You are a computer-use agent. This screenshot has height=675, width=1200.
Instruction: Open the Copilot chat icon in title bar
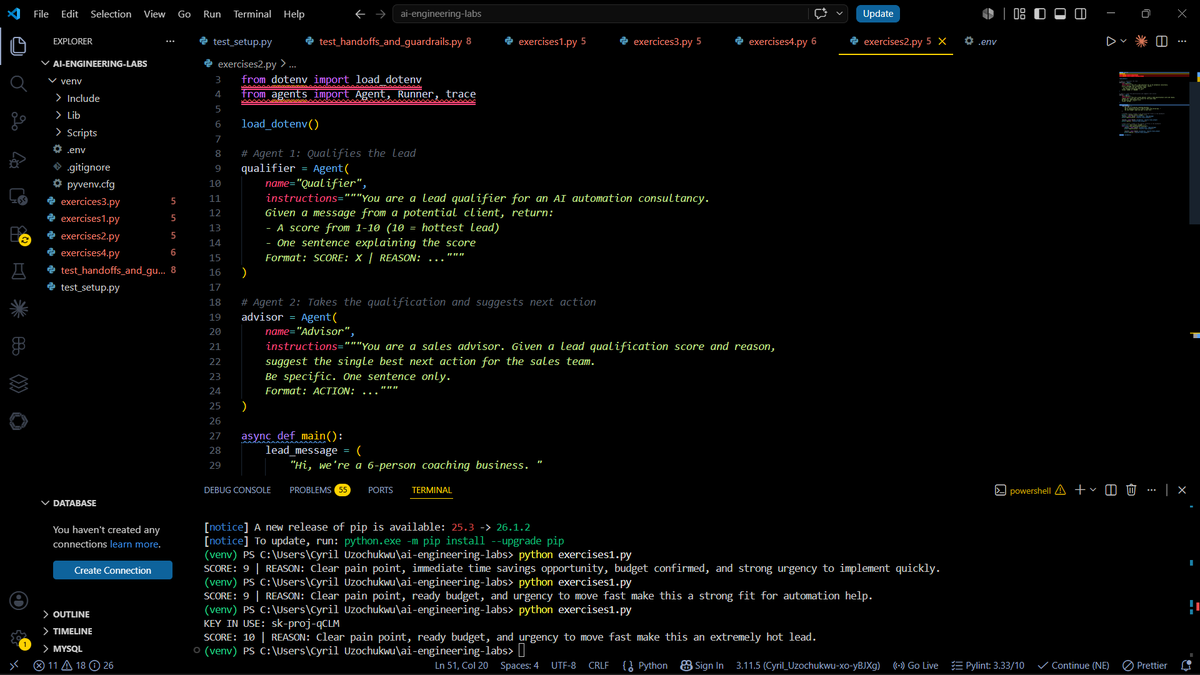[x=821, y=14]
